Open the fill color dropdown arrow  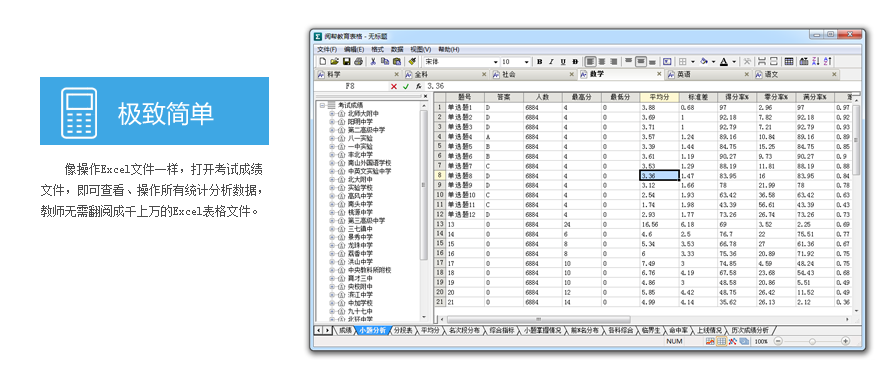pos(713,61)
